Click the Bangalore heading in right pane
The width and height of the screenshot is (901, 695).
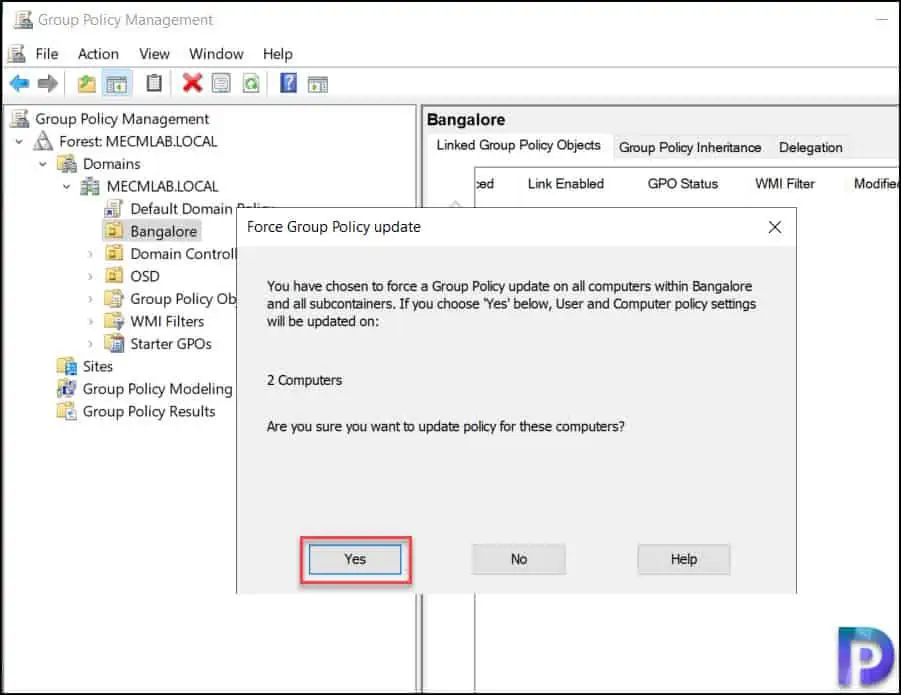[466, 120]
